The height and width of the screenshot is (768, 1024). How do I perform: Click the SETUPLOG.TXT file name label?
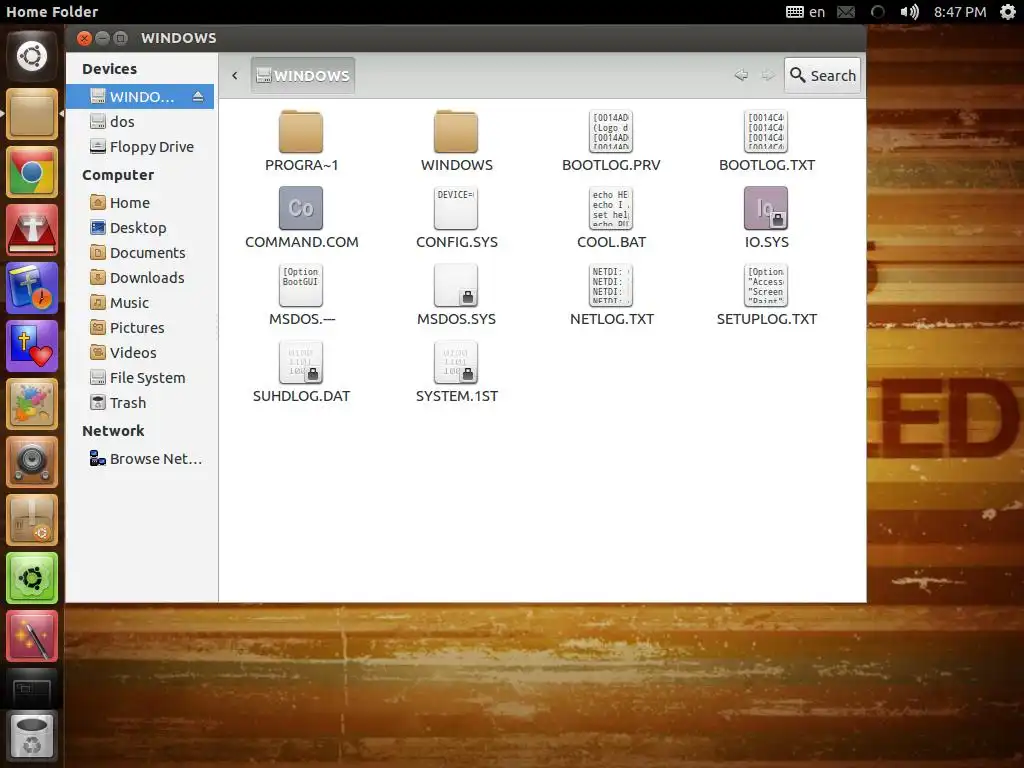click(x=767, y=319)
